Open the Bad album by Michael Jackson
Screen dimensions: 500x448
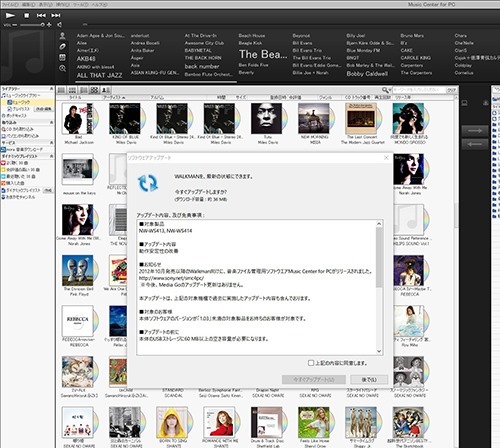coord(79,119)
